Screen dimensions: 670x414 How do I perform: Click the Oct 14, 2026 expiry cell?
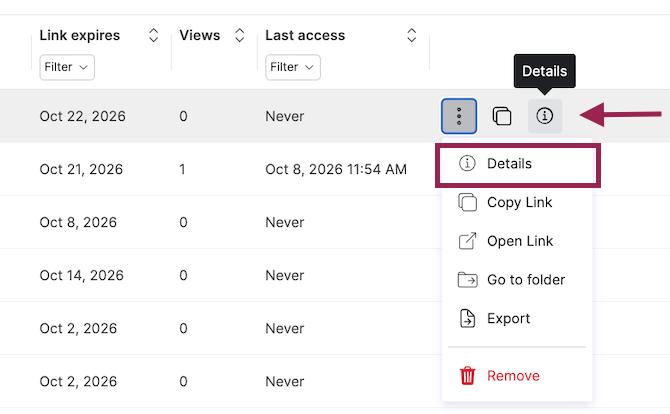click(82, 275)
